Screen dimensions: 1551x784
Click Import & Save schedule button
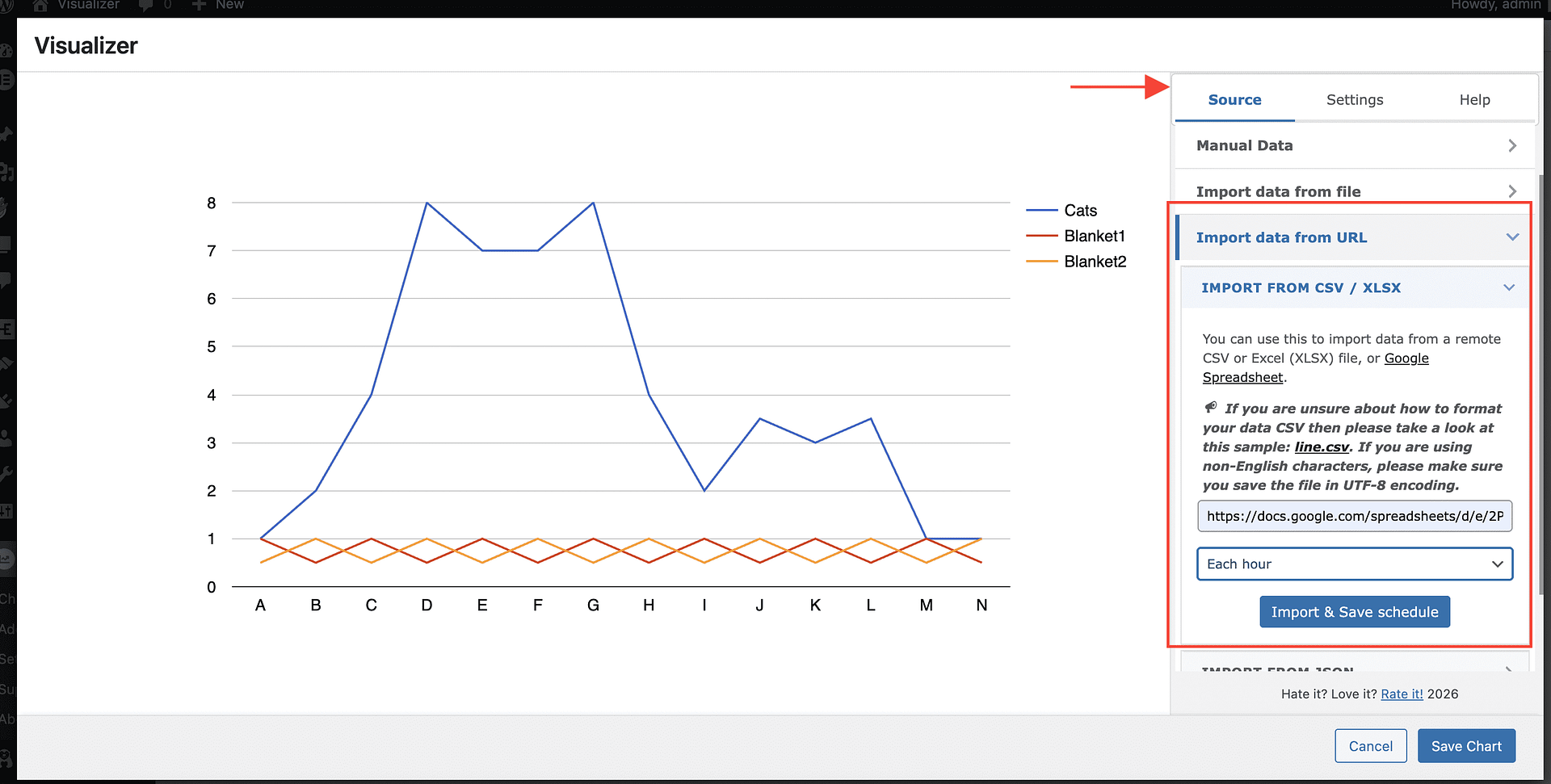pyautogui.click(x=1355, y=612)
